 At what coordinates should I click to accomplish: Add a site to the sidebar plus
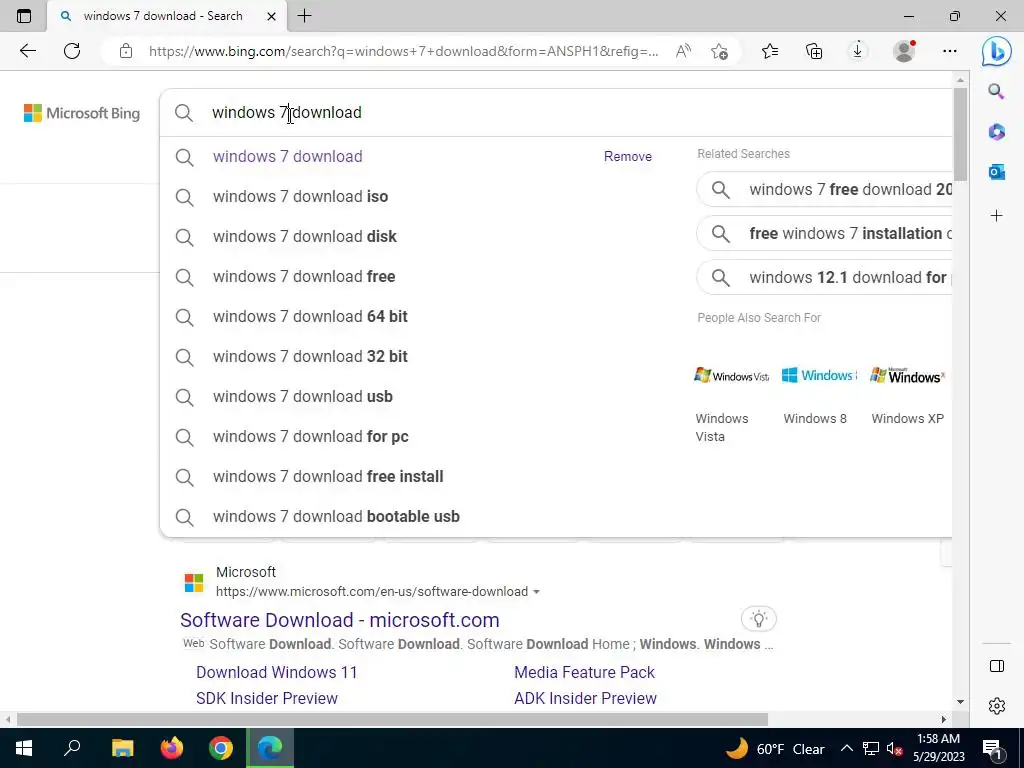point(996,216)
